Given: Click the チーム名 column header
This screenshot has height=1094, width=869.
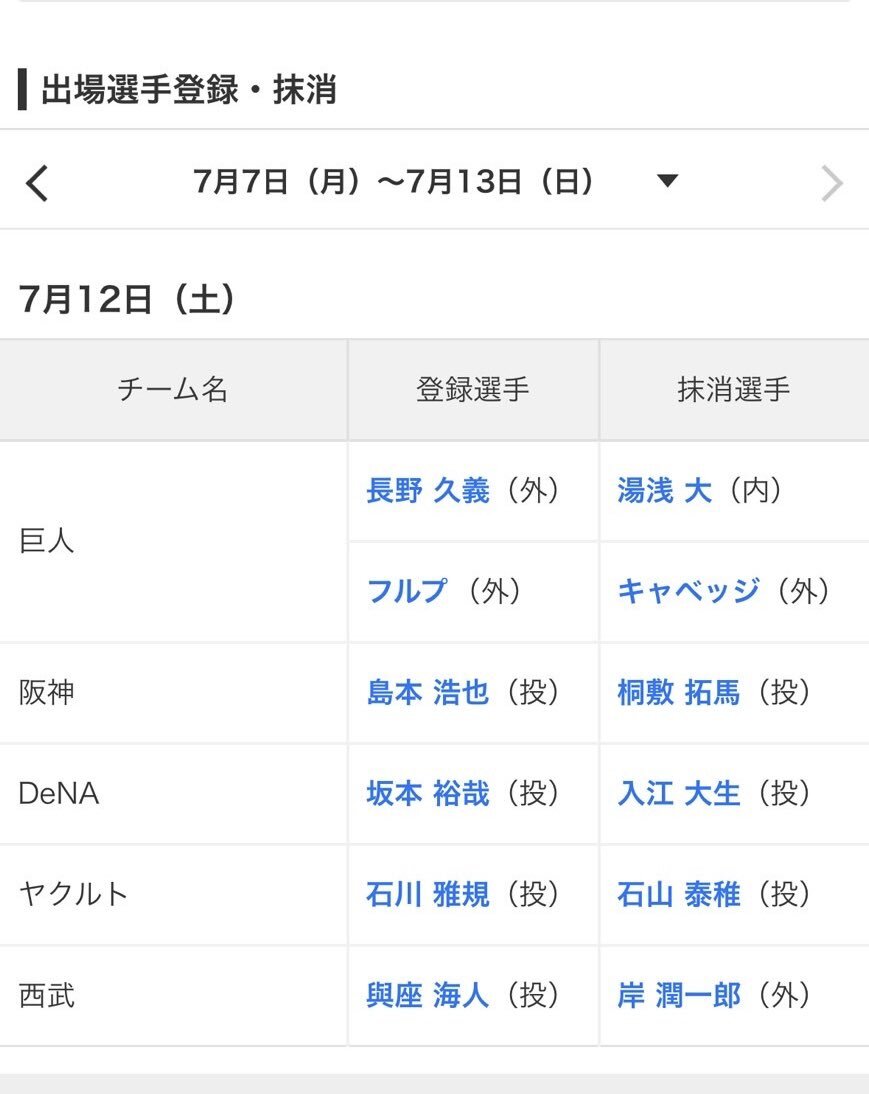Looking at the screenshot, I should click(173, 389).
